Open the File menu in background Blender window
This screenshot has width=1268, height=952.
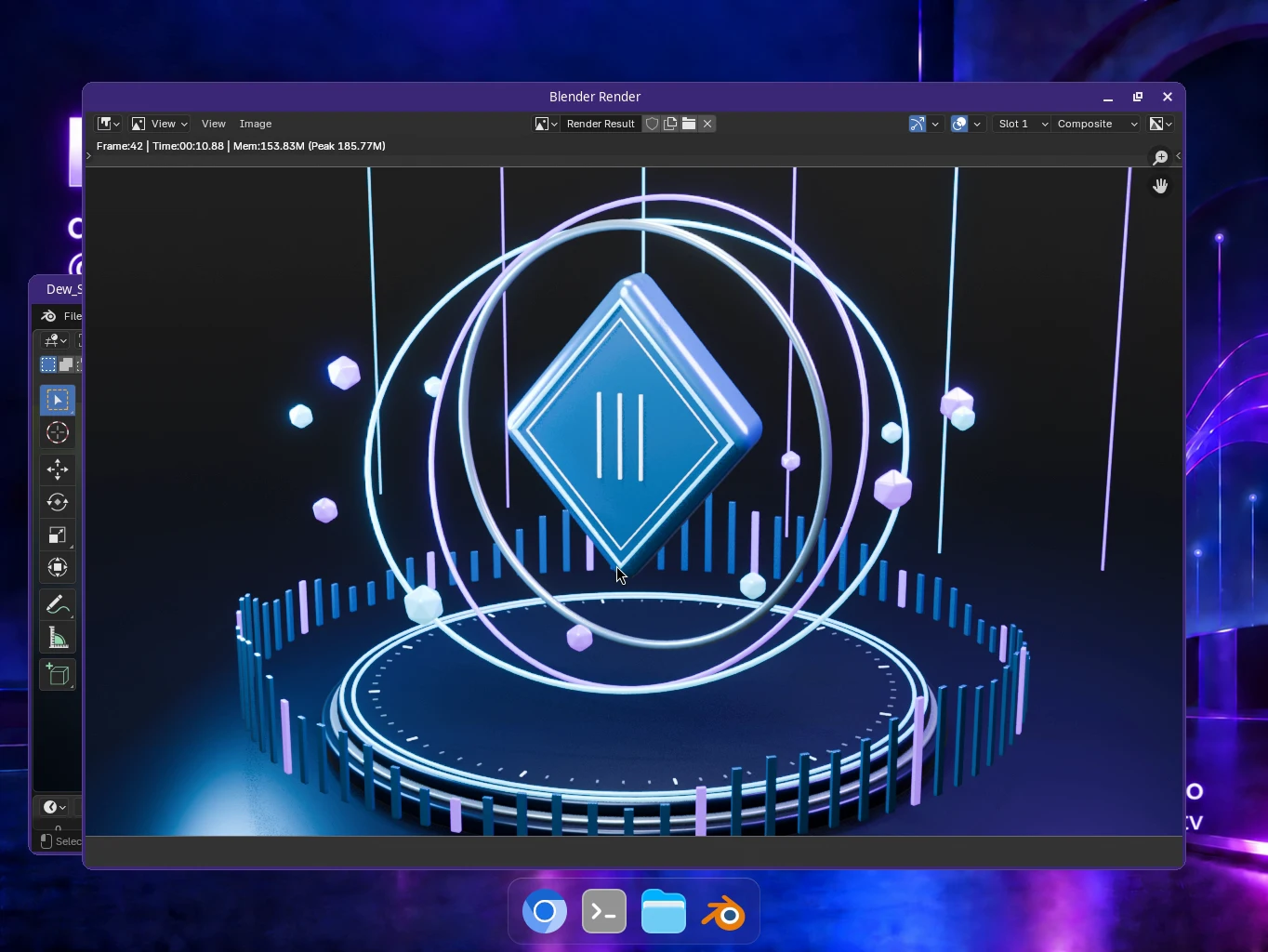73,316
